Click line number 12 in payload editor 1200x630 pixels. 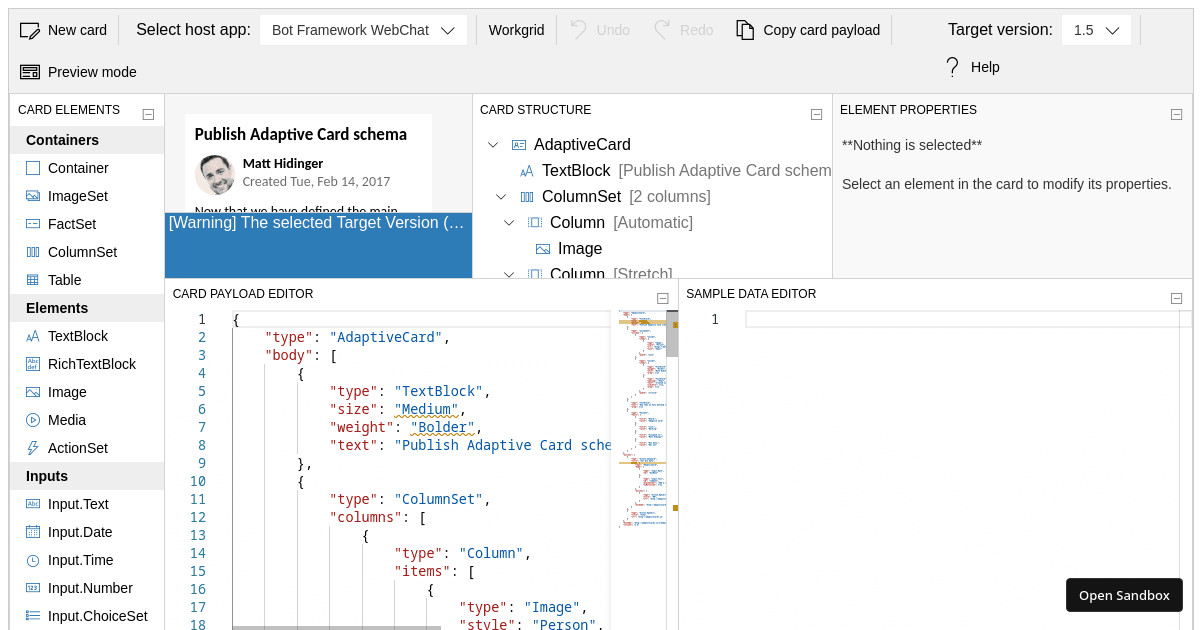click(198, 517)
